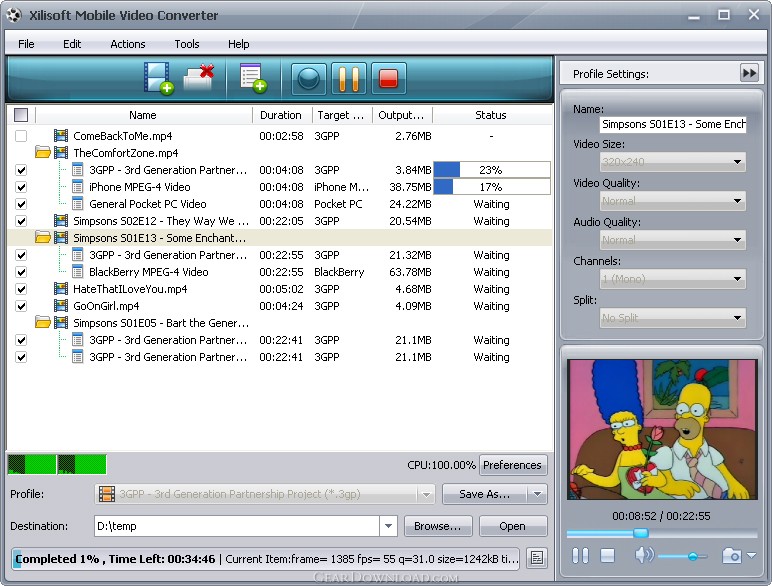Click the Save As... button

coord(485,494)
